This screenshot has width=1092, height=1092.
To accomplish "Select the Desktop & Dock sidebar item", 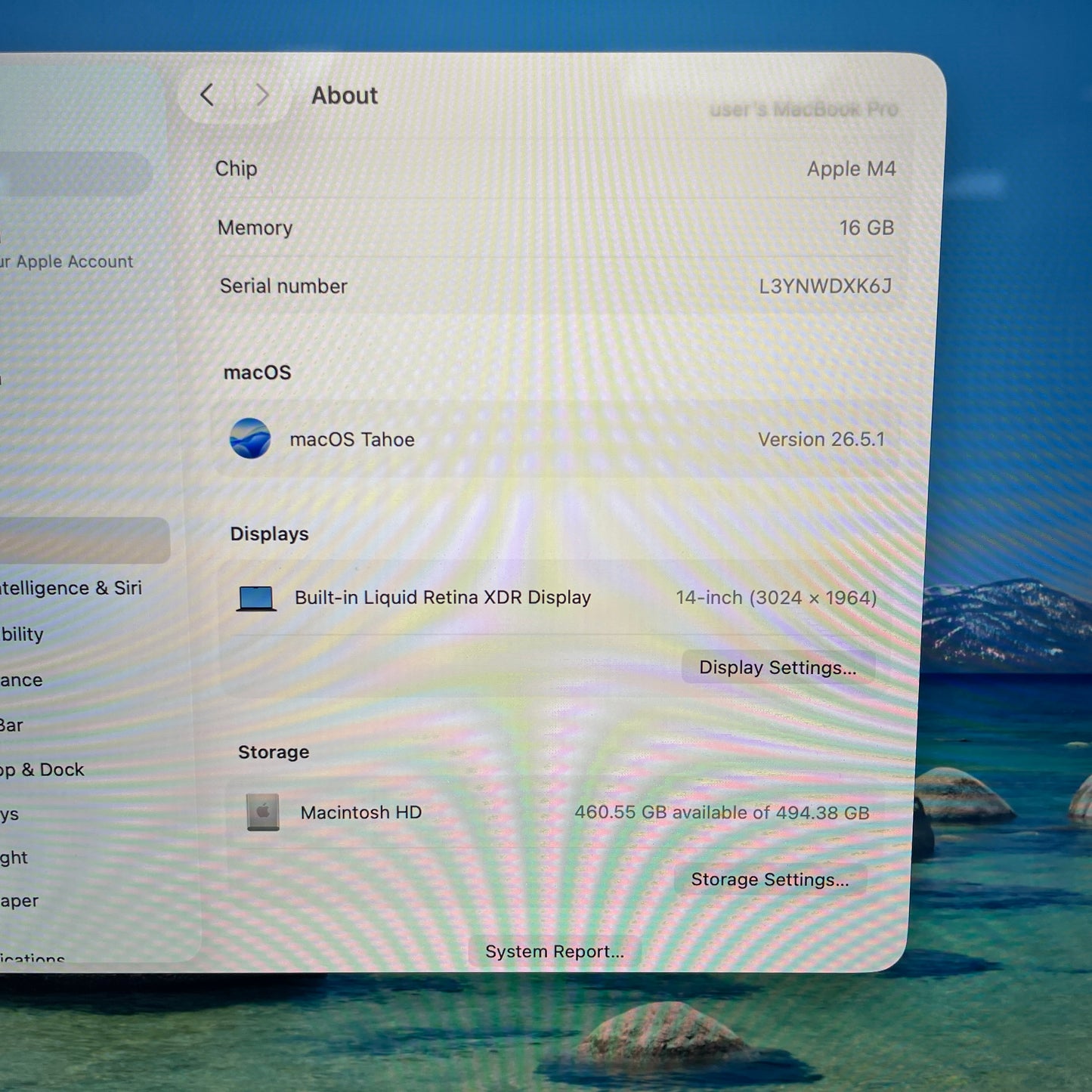I will (x=42, y=769).
